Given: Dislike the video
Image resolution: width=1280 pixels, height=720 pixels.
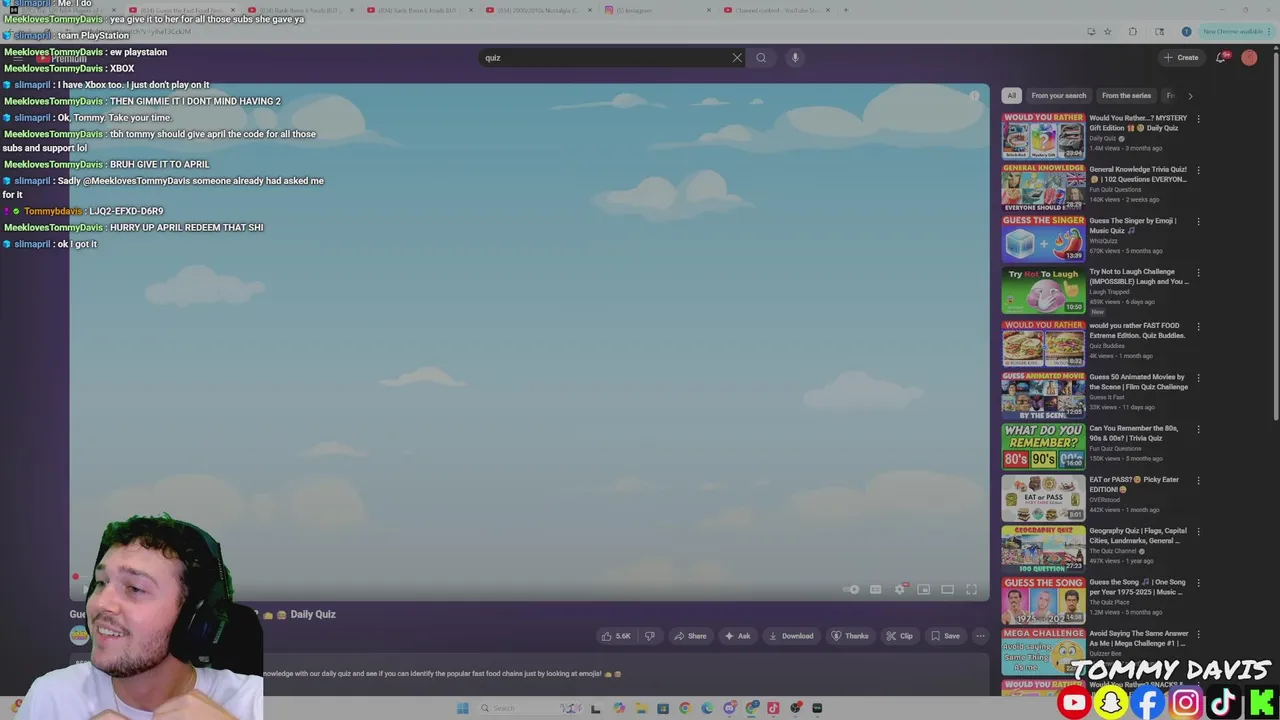Looking at the screenshot, I should tap(650, 636).
